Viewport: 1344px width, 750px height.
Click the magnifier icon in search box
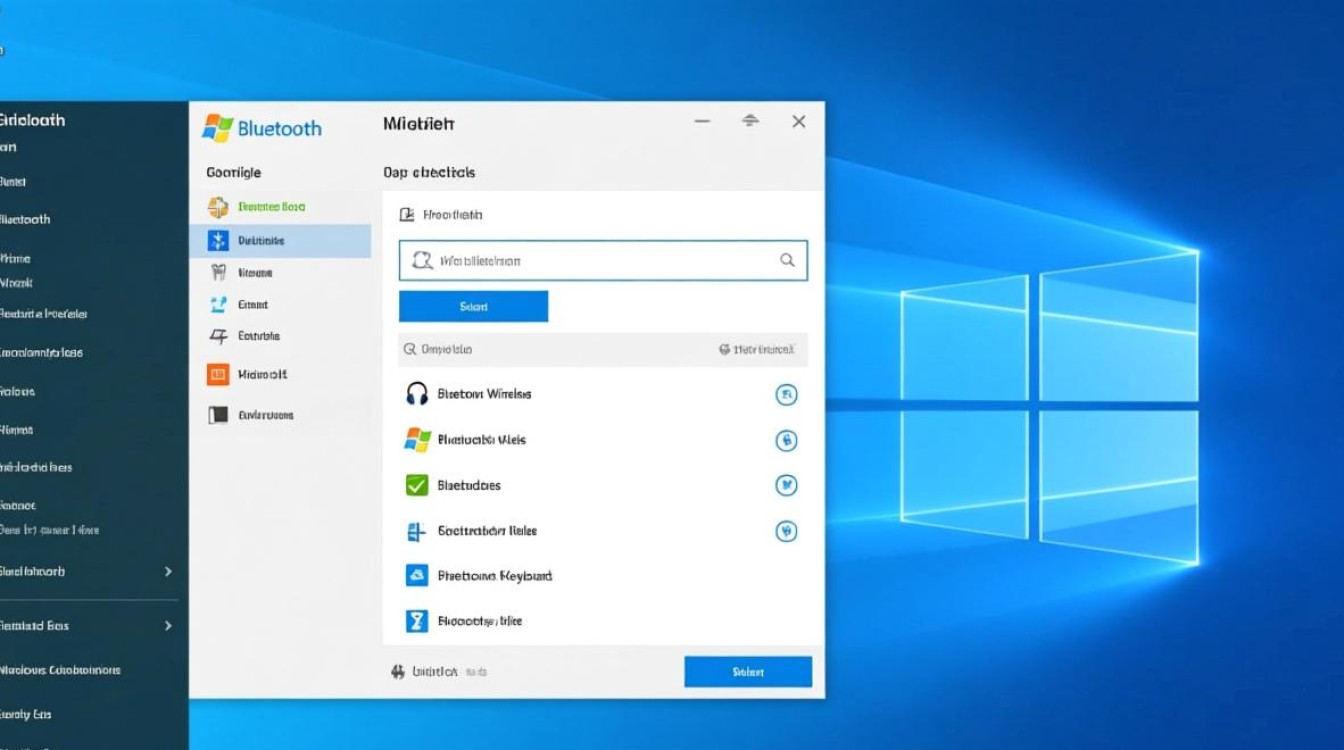point(787,260)
